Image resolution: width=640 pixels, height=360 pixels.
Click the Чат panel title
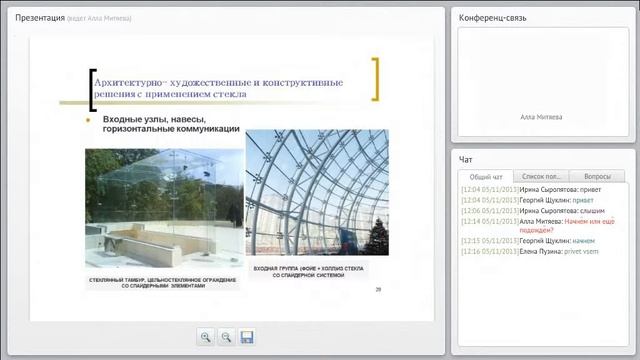click(466, 160)
